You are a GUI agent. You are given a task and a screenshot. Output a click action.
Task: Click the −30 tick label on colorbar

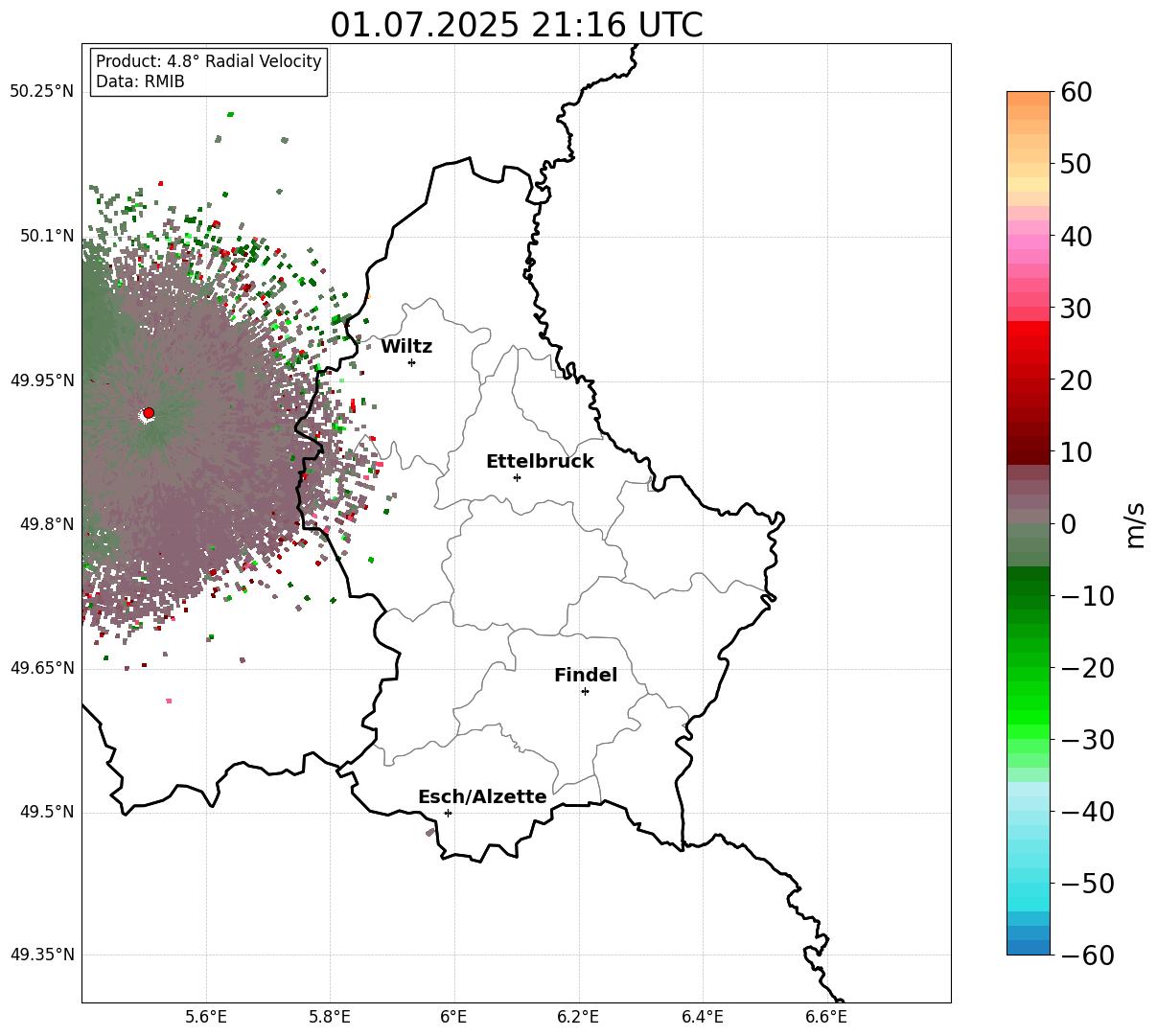(1087, 740)
